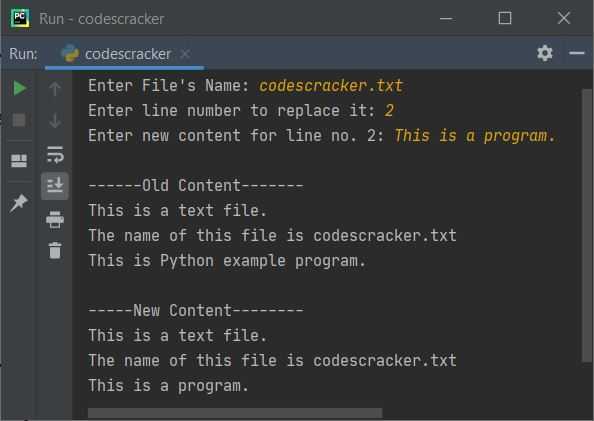The height and width of the screenshot is (421, 594).
Task: Click the Run: panel label
Action: (x=23, y=54)
